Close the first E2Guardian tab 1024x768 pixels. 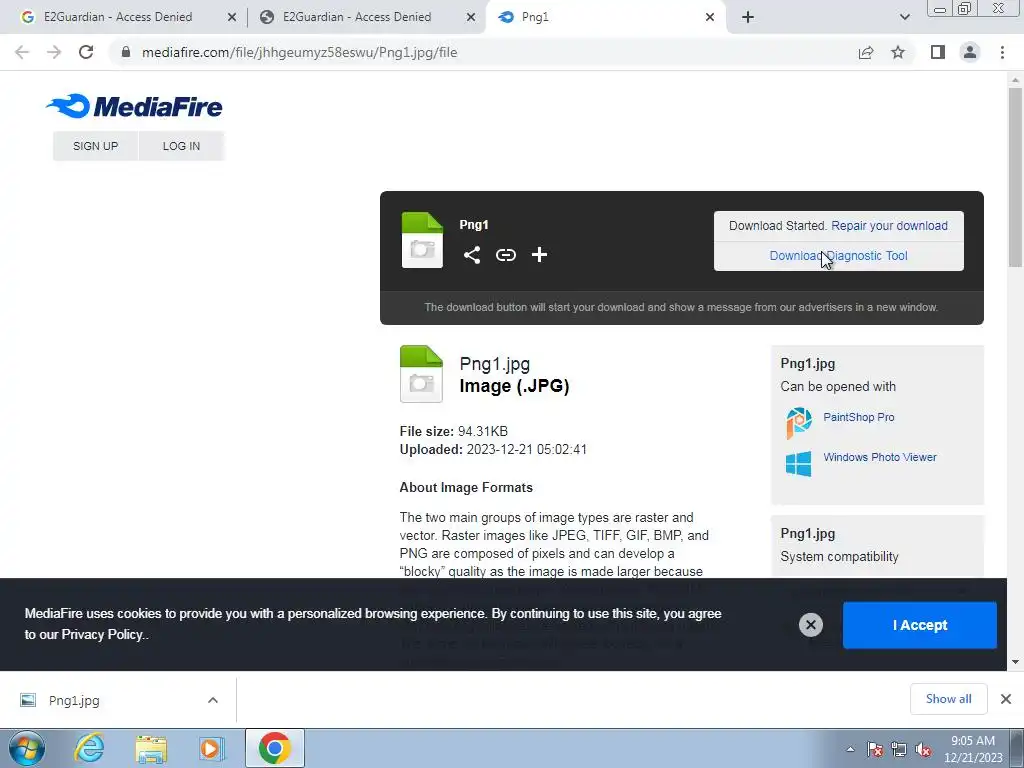point(232,17)
